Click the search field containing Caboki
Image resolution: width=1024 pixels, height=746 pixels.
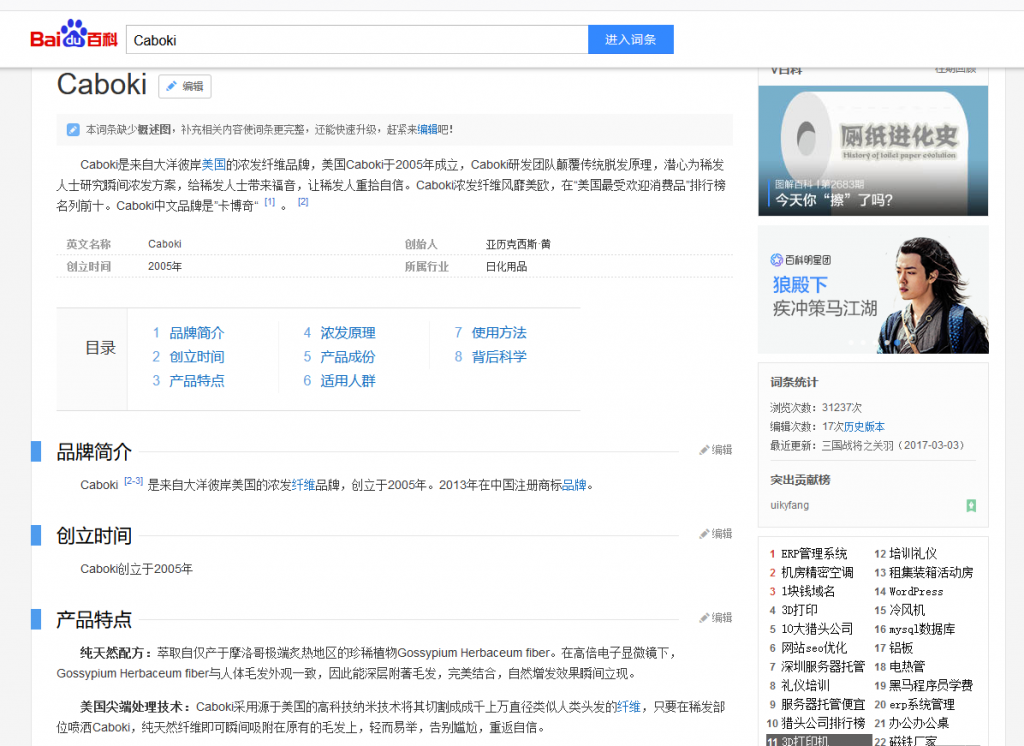(357, 40)
